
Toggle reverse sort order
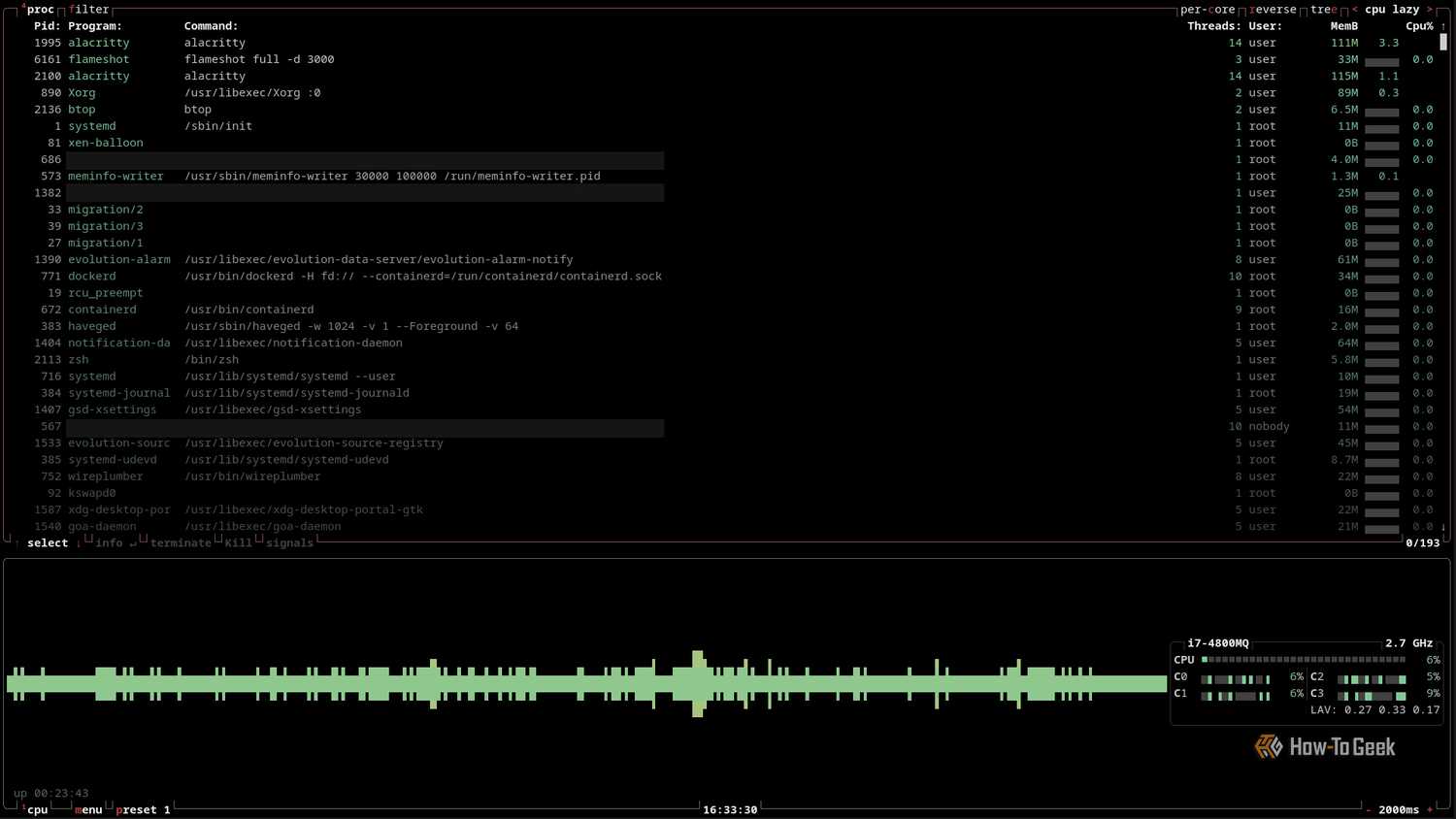pos(1273,10)
